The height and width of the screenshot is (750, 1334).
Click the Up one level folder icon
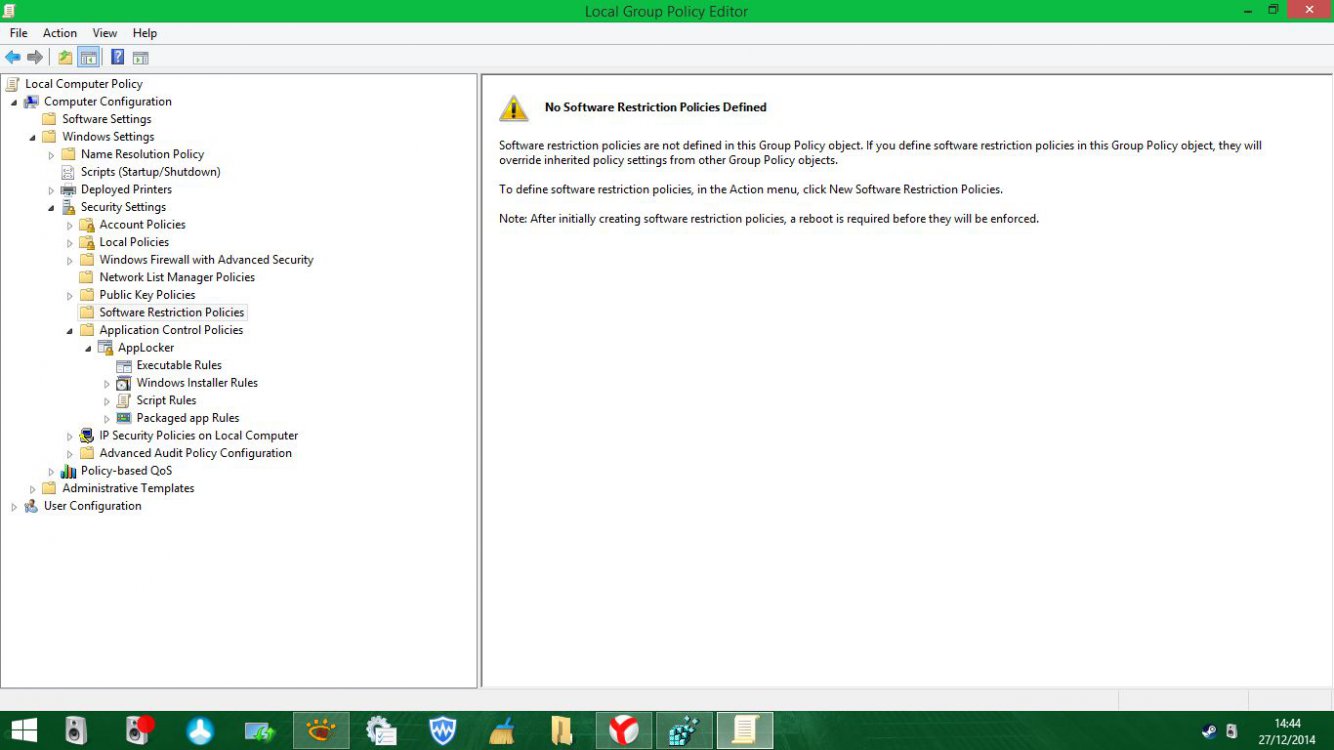(65, 57)
